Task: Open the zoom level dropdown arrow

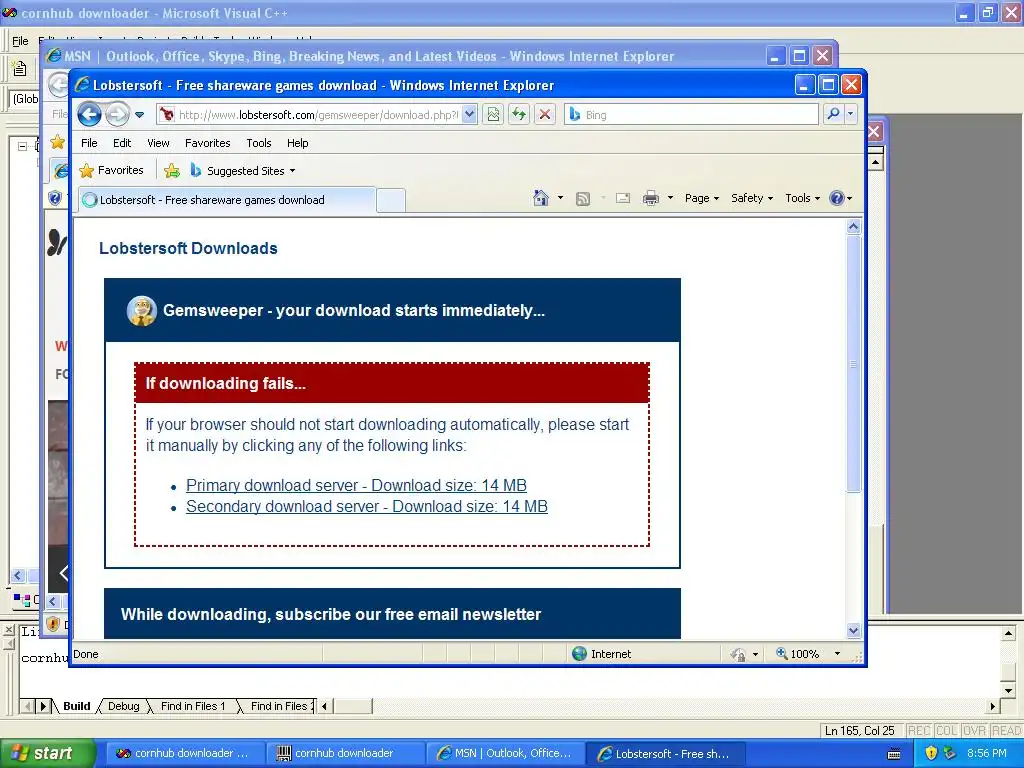Action: pos(837,654)
